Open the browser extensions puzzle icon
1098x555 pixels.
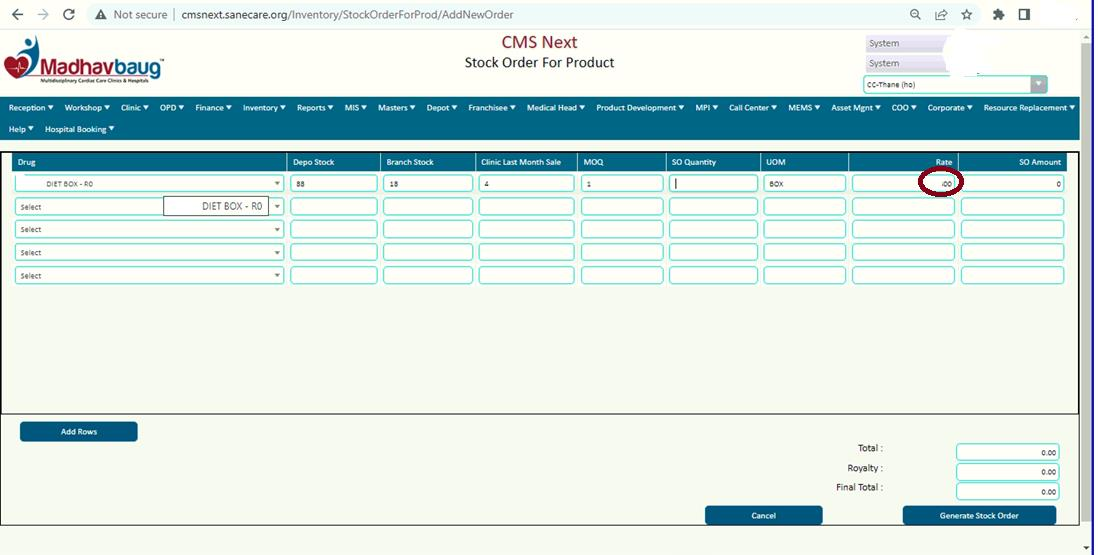pyautogui.click(x=998, y=15)
